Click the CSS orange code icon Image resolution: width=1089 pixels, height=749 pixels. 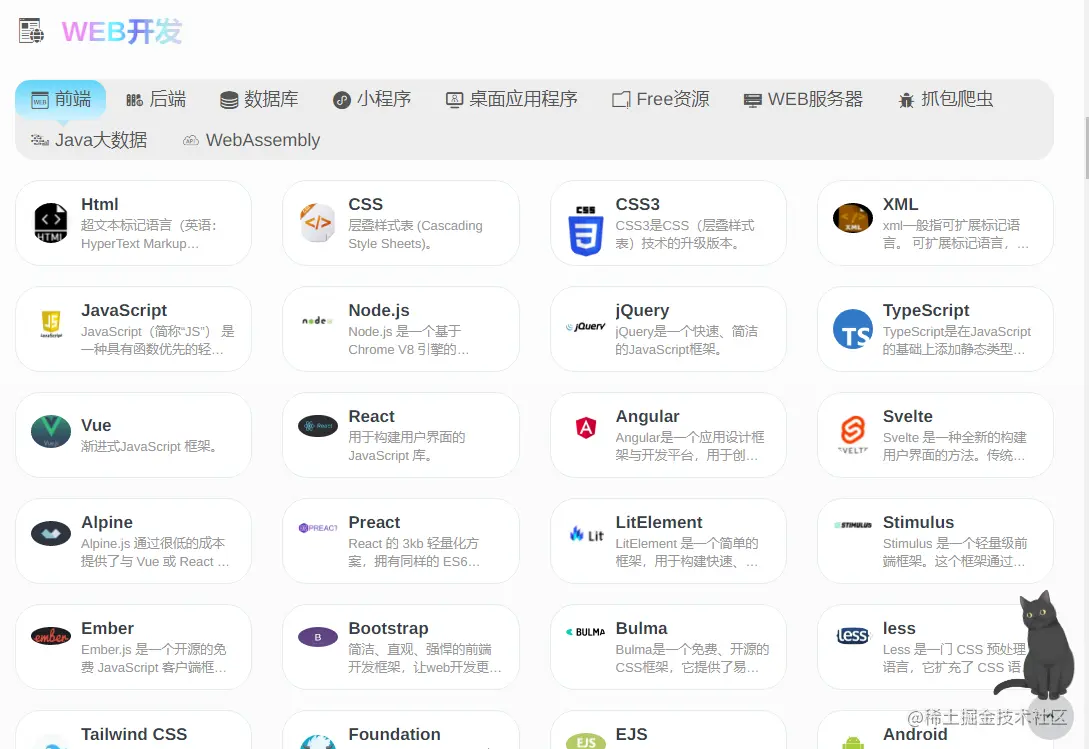pos(318,223)
